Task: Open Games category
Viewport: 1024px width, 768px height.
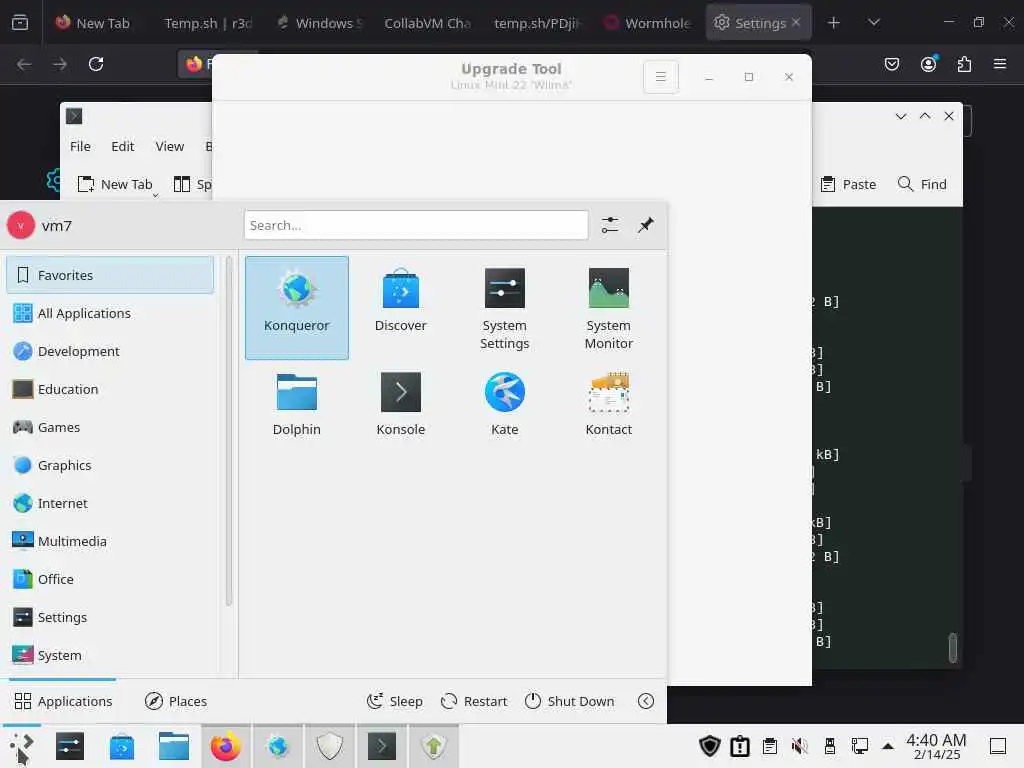Action: point(110,427)
